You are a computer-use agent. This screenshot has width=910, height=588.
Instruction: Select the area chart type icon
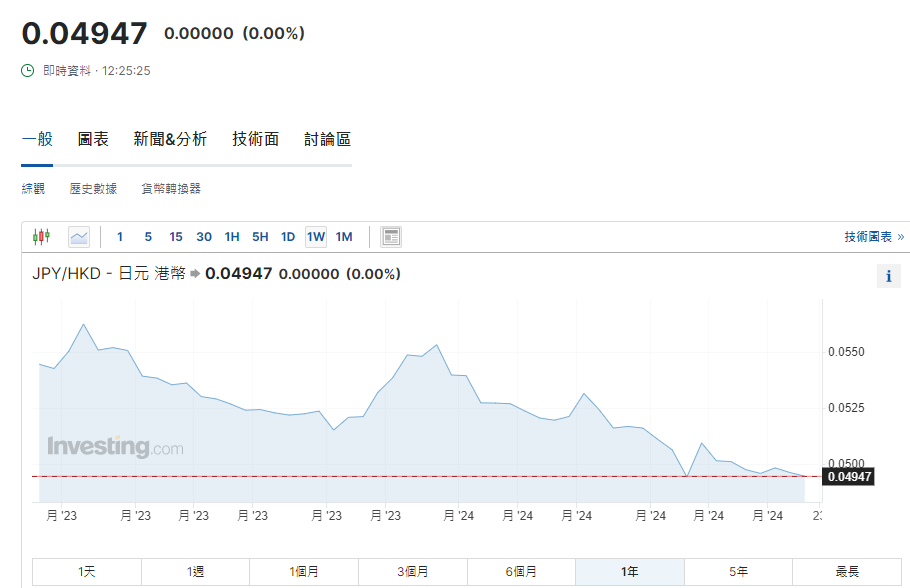pos(79,237)
